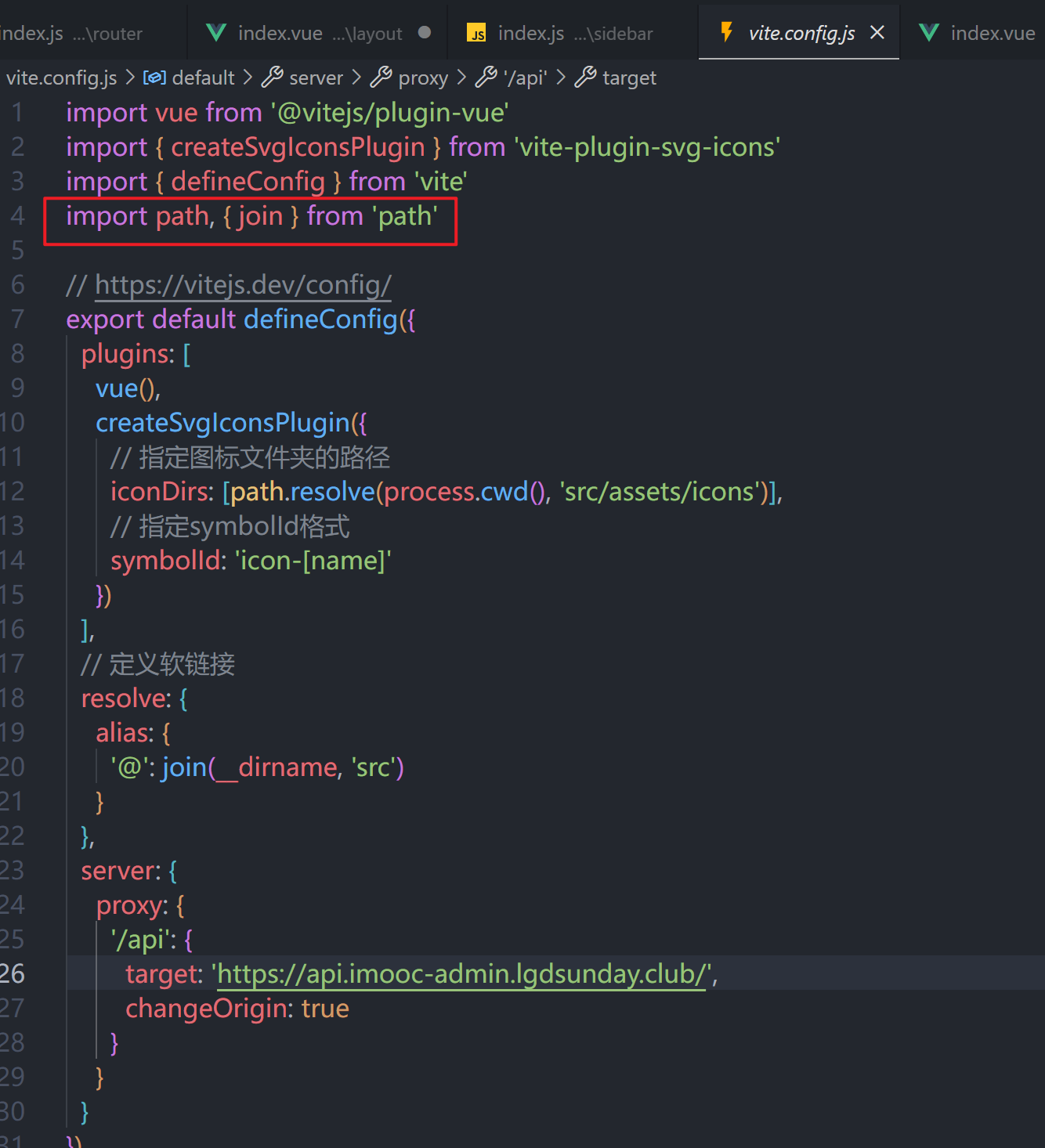The height and width of the screenshot is (1148, 1045).
Task: Click the 'true' value on line 27
Action: click(325, 1009)
